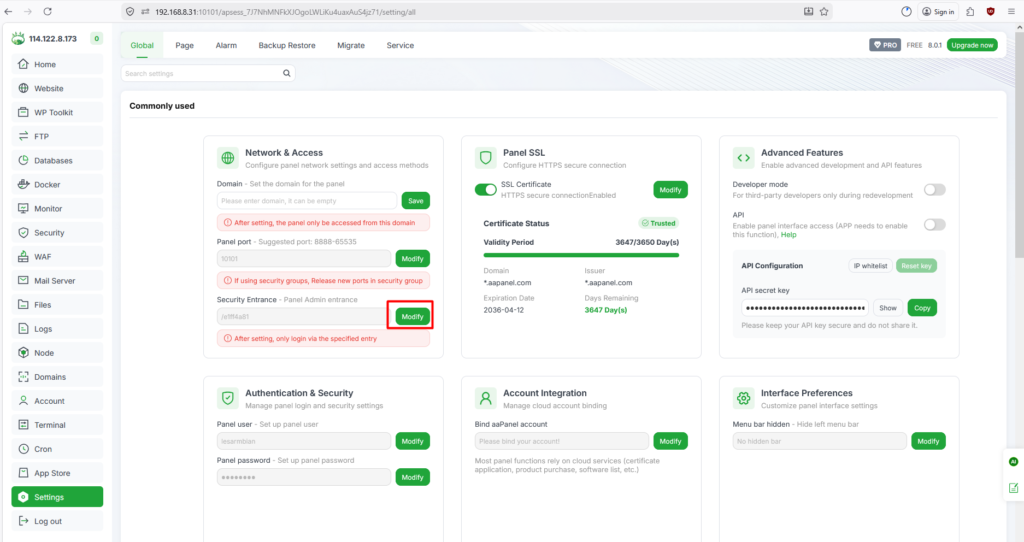Click Modify next to Security Entrance
Screen dimensions: 1024x542
tap(410, 316)
